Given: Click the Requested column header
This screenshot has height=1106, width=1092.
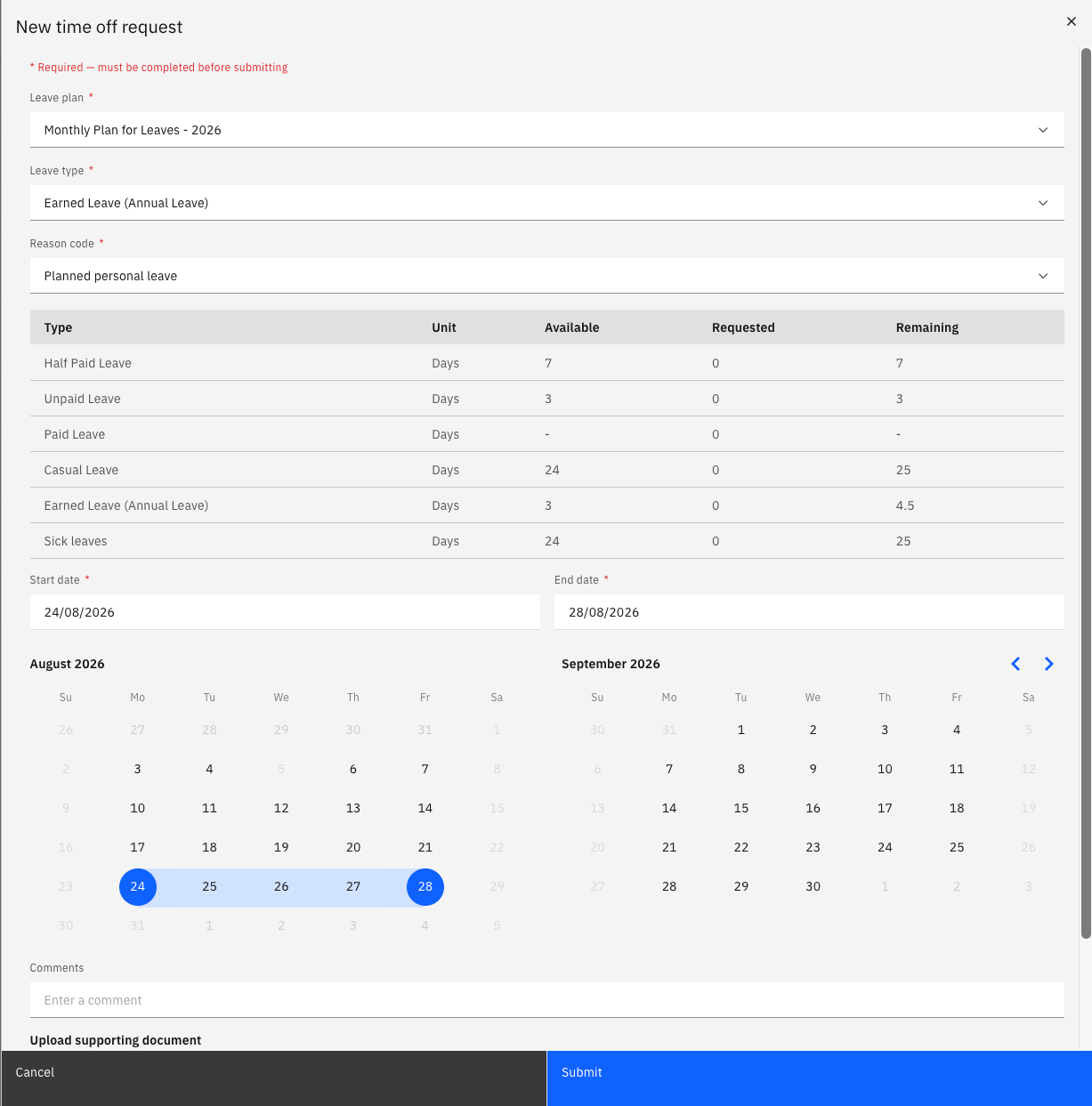Looking at the screenshot, I should pyautogui.click(x=743, y=327).
